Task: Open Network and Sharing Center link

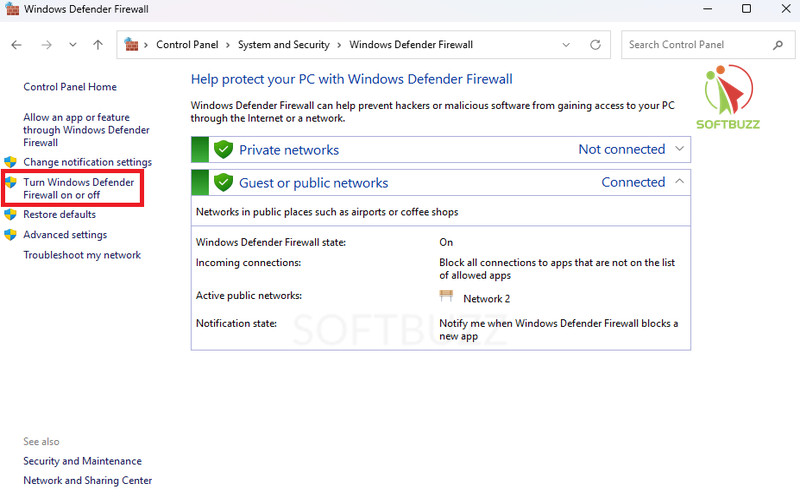Action: [87, 480]
